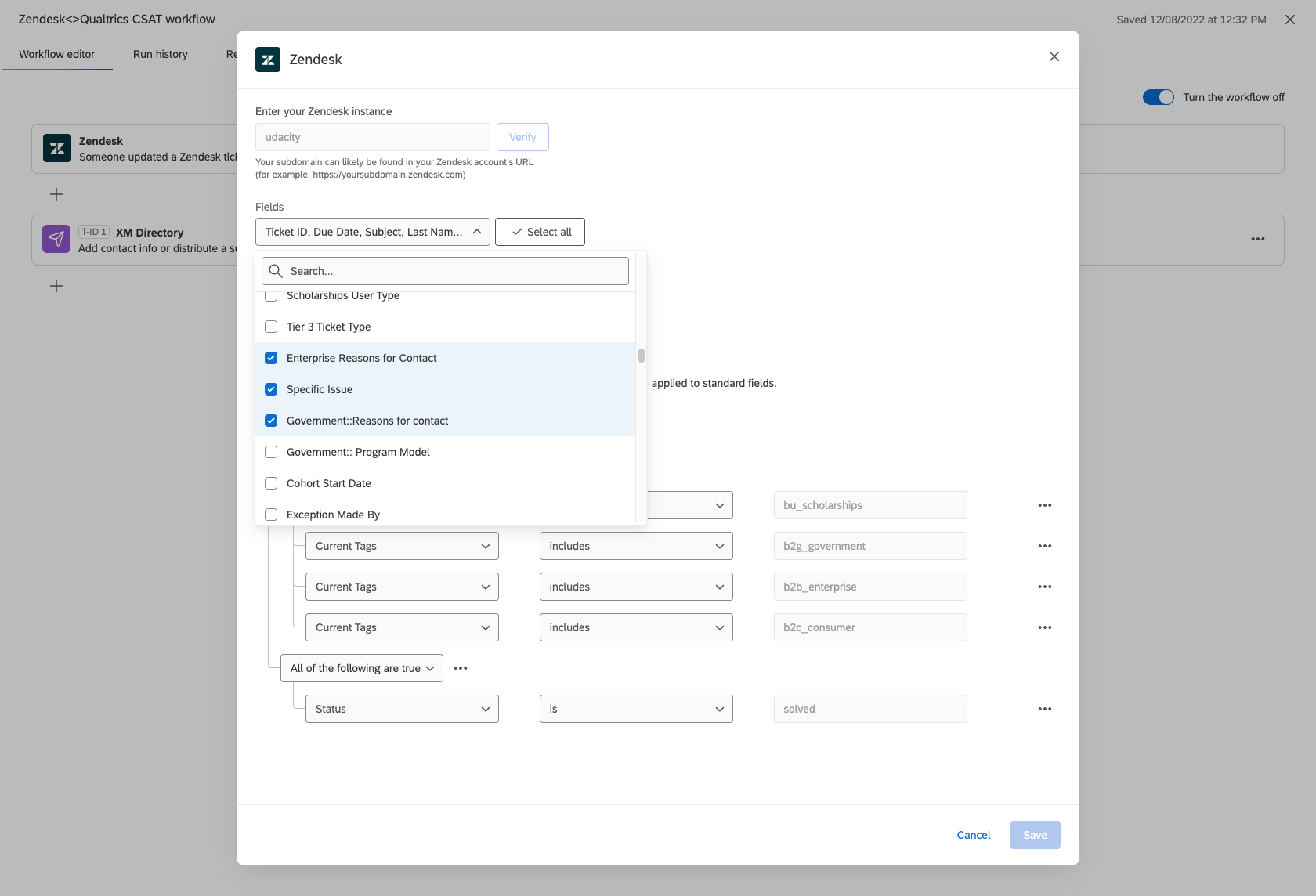Click the b2c_consumer value field
1316x896 pixels.
870,627
